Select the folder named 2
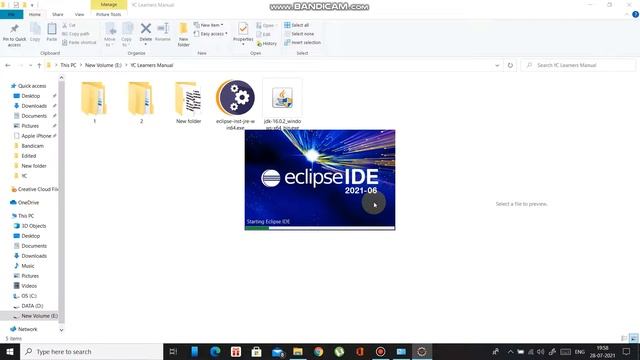Image resolution: width=640 pixels, height=360 pixels. [141, 102]
